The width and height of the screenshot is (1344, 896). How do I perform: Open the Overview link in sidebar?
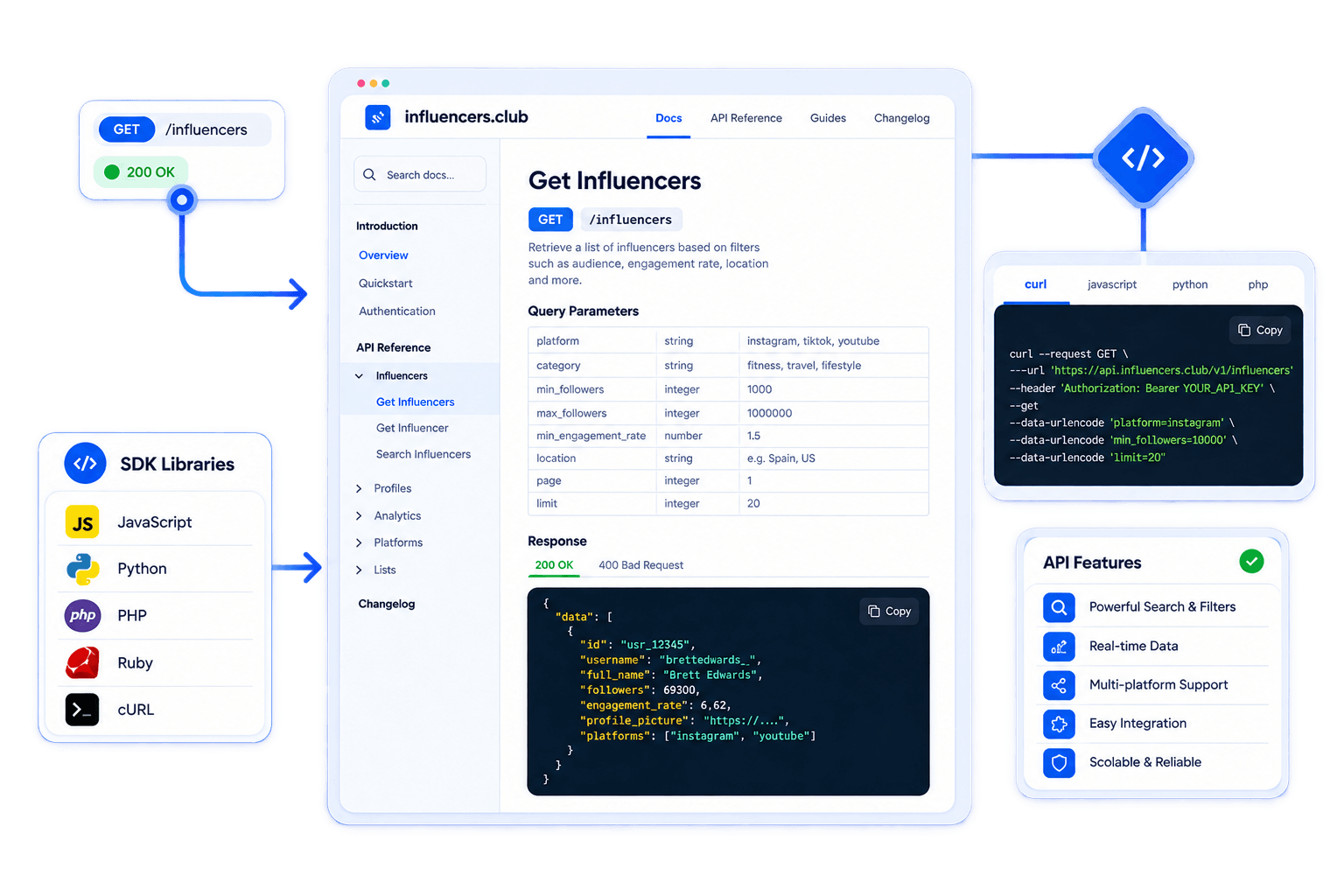(x=383, y=255)
